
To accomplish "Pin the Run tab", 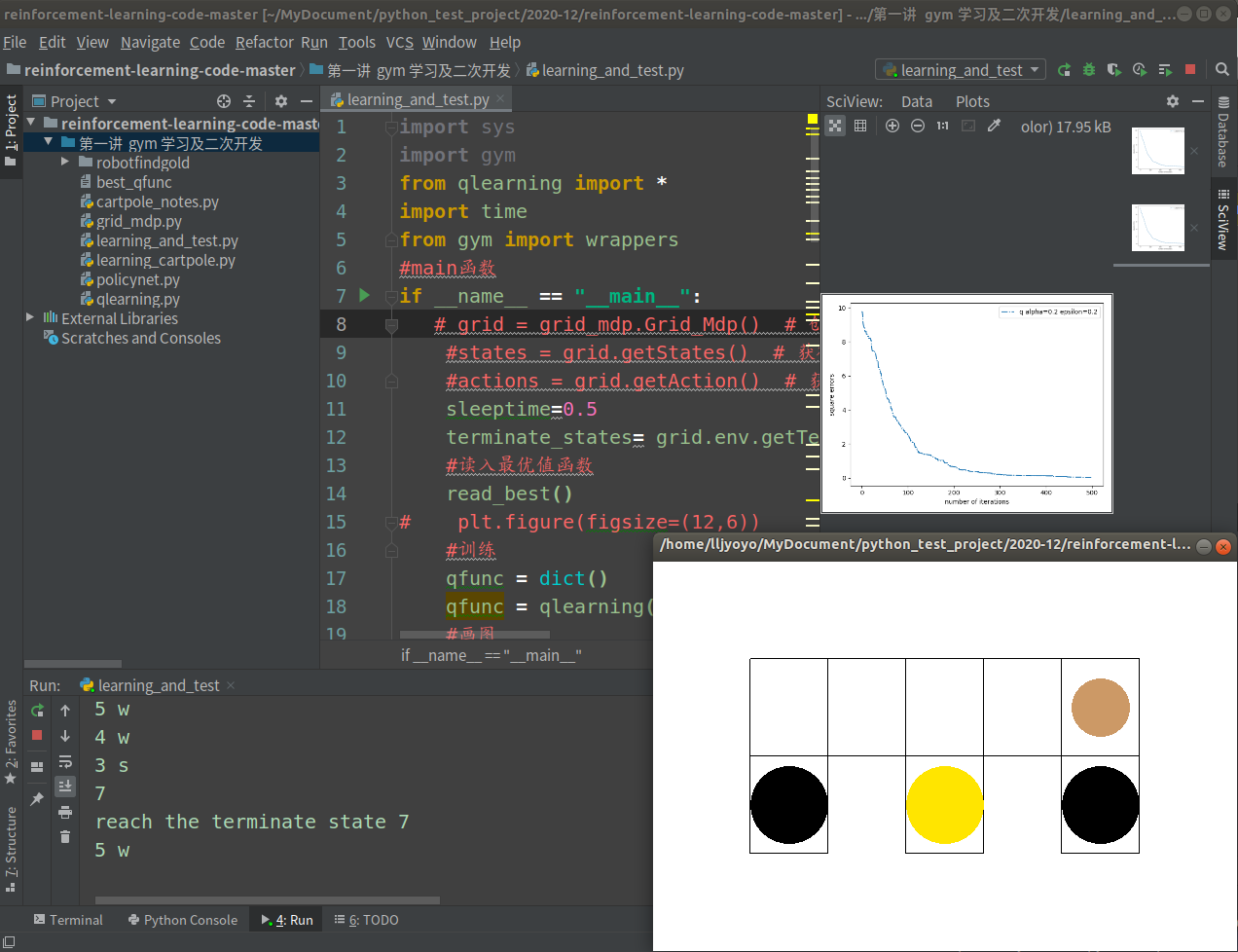I will 37,799.
